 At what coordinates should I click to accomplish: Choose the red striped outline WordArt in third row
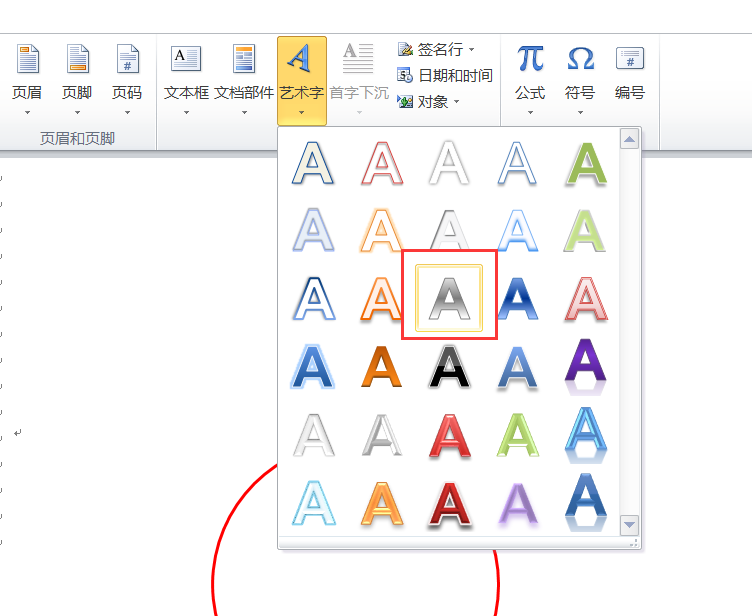pyautogui.click(x=586, y=298)
